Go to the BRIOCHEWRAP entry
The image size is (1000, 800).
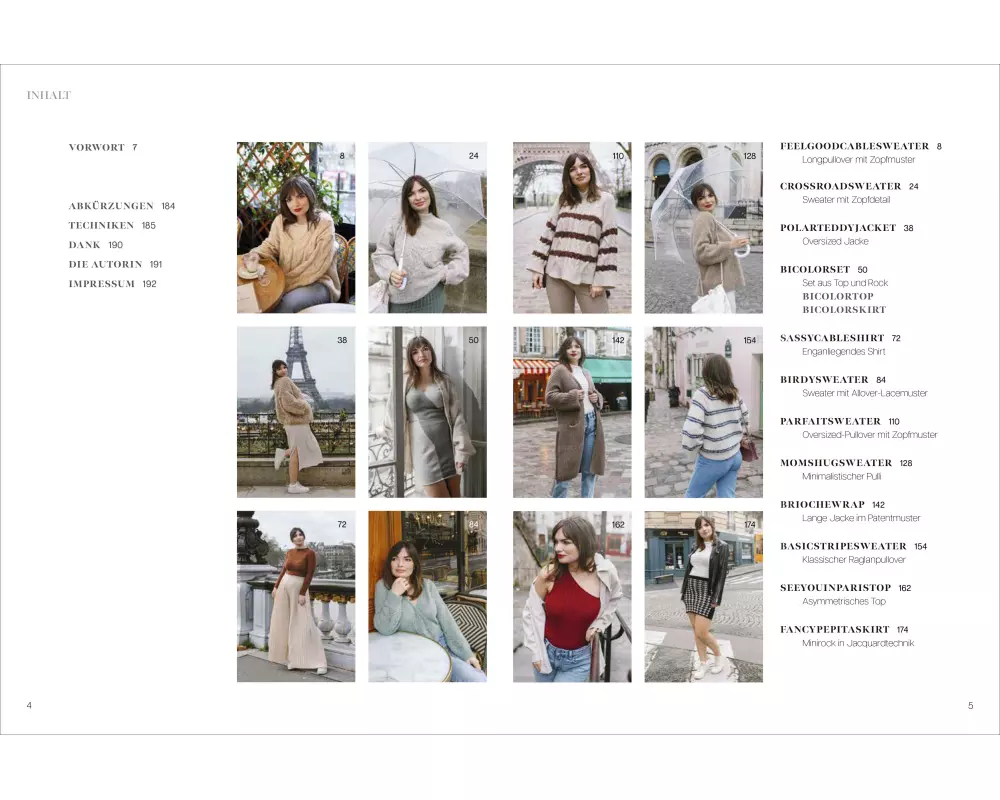click(x=818, y=505)
